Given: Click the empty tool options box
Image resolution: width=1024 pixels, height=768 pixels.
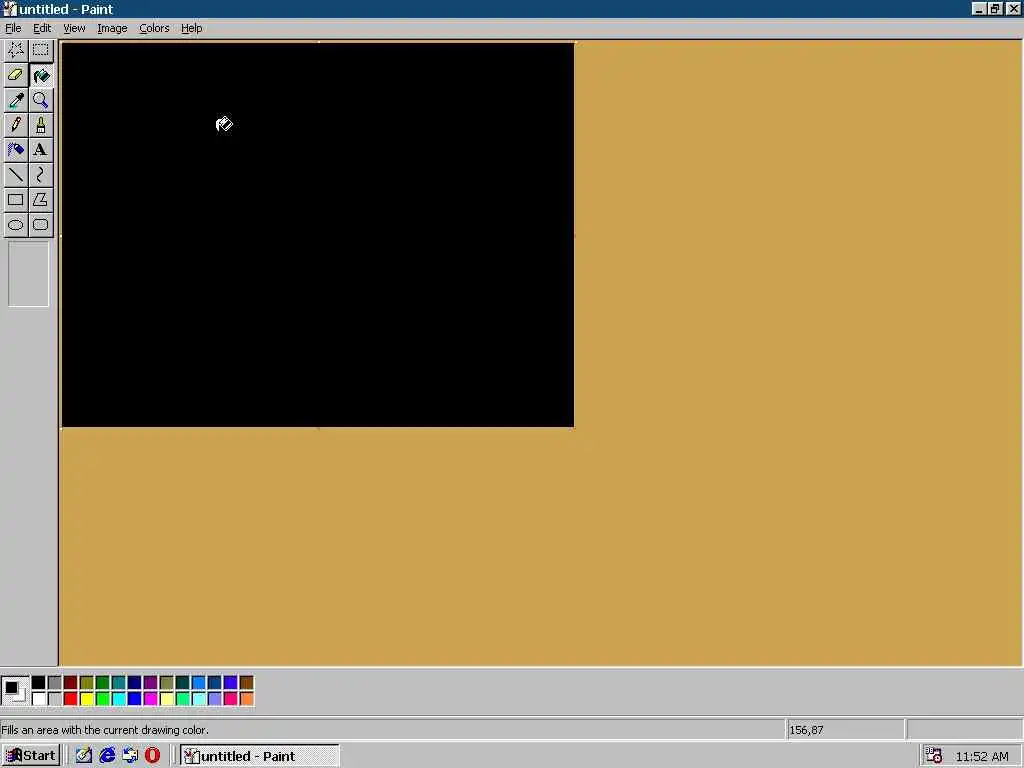Looking at the screenshot, I should pyautogui.click(x=28, y=274).
